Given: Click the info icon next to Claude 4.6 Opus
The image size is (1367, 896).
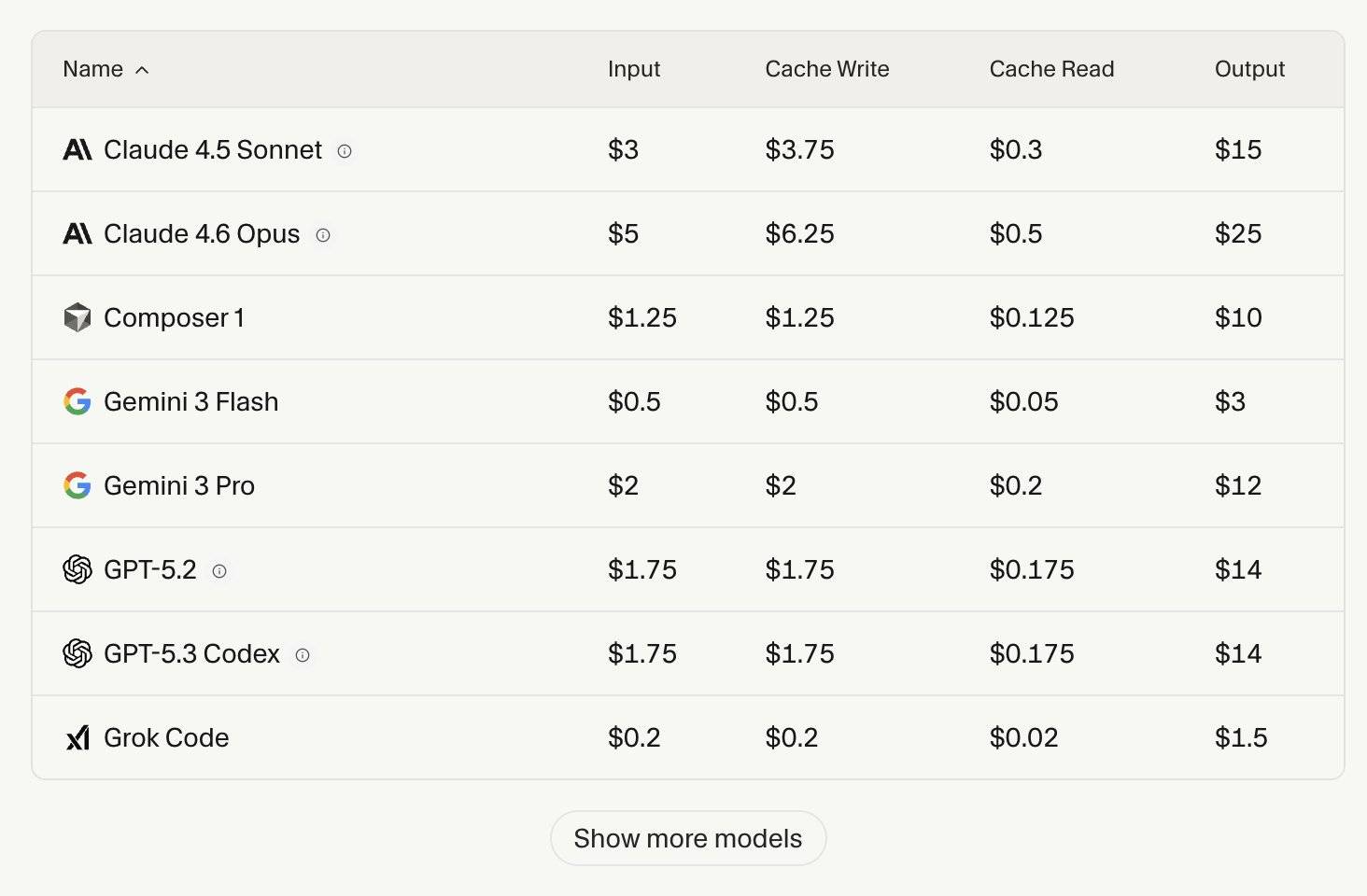Looking at the screenshot, I should point(323,235).
